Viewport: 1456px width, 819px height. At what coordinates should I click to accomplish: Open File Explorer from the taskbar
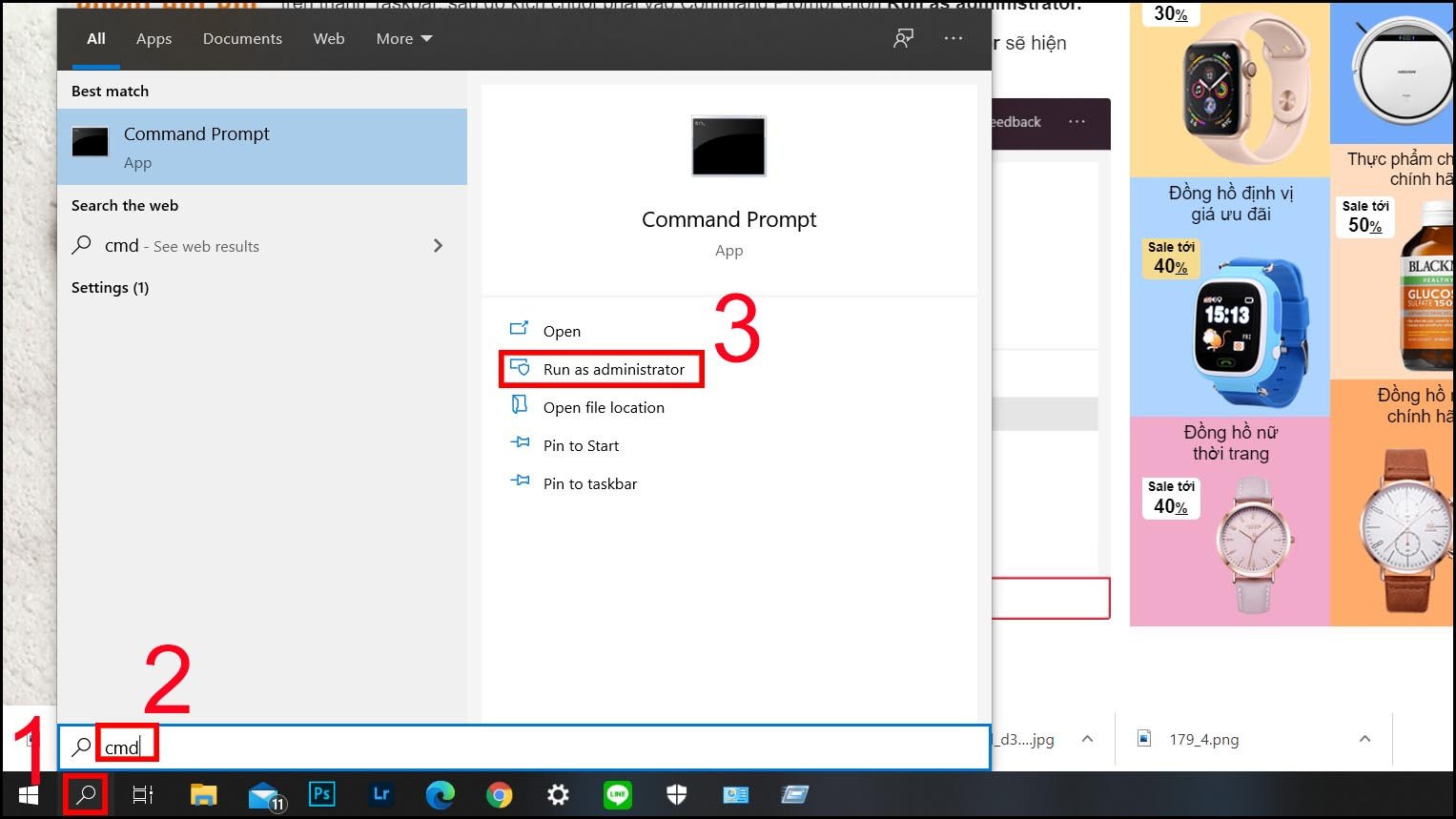click(x=202, y=794)
